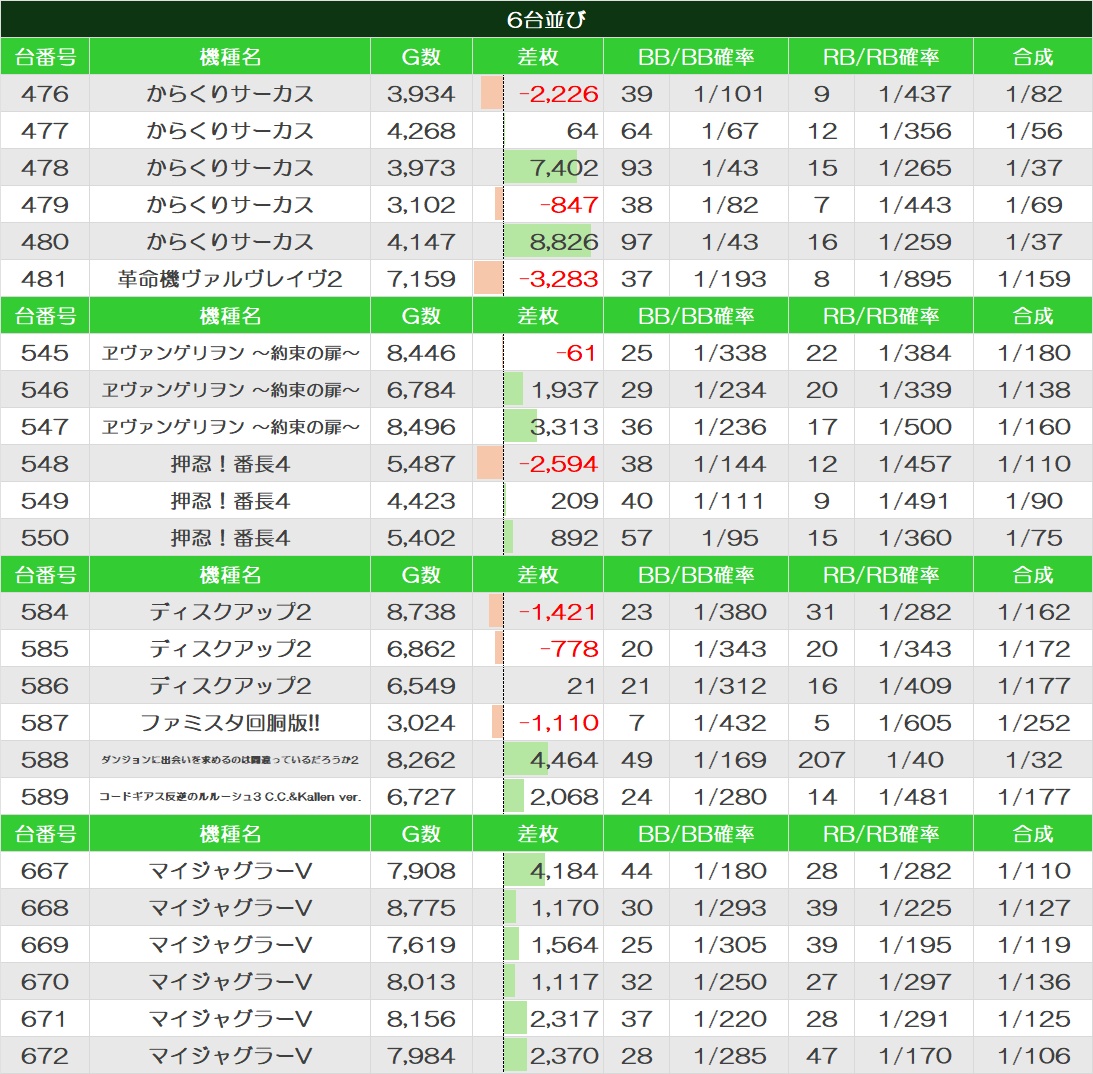Click the title '6台並び' at top
This screenshot has height=1074, width=1093.
(546, 20)
